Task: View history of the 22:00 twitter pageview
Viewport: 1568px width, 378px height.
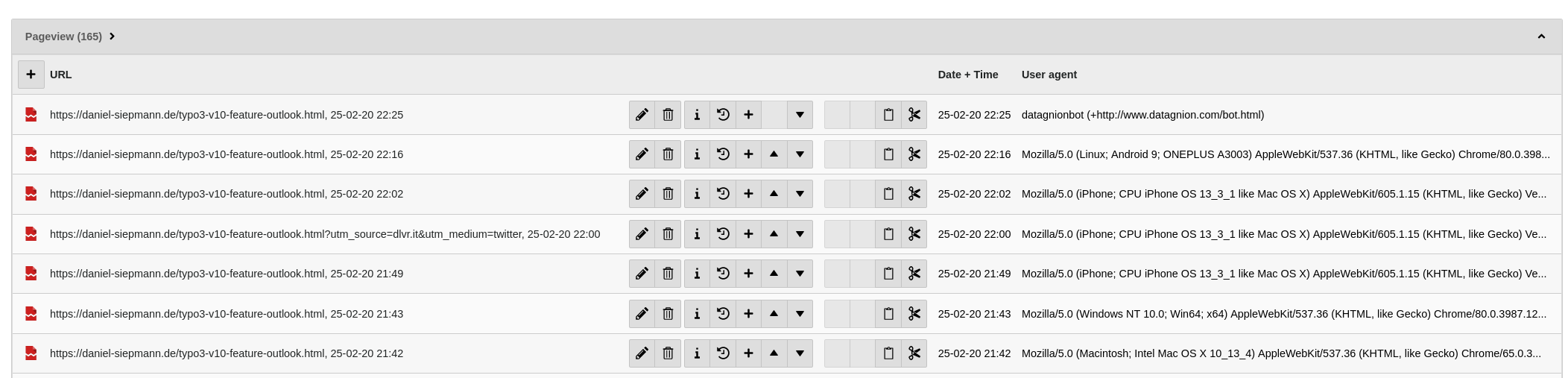Action: tap(723, 234)
